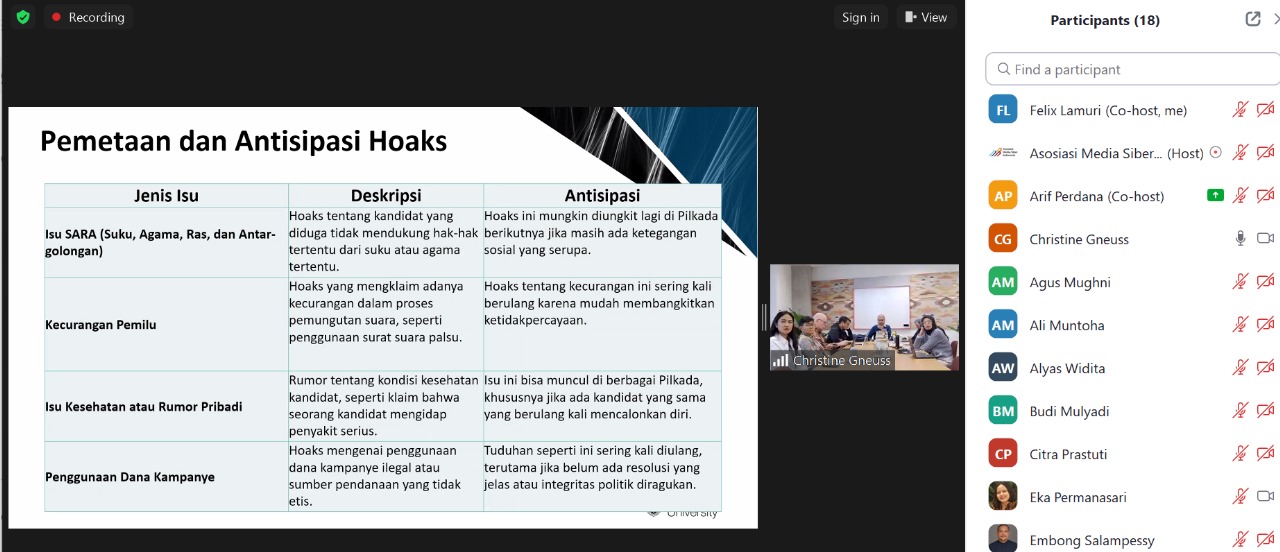Select the CP avatar of Citra Prastuti
The width and height of the screenshot is (1280, 552).
(1003, 454)
